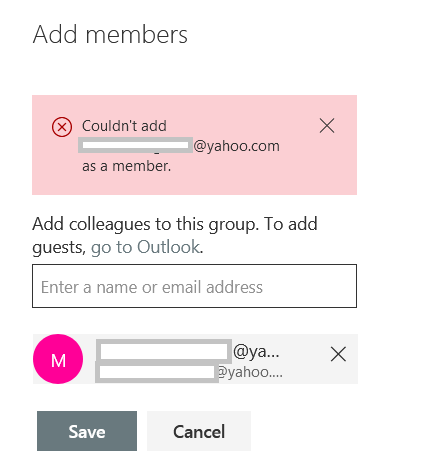
Task: Click the pink M avatar
Action: (x=58, y=359)
